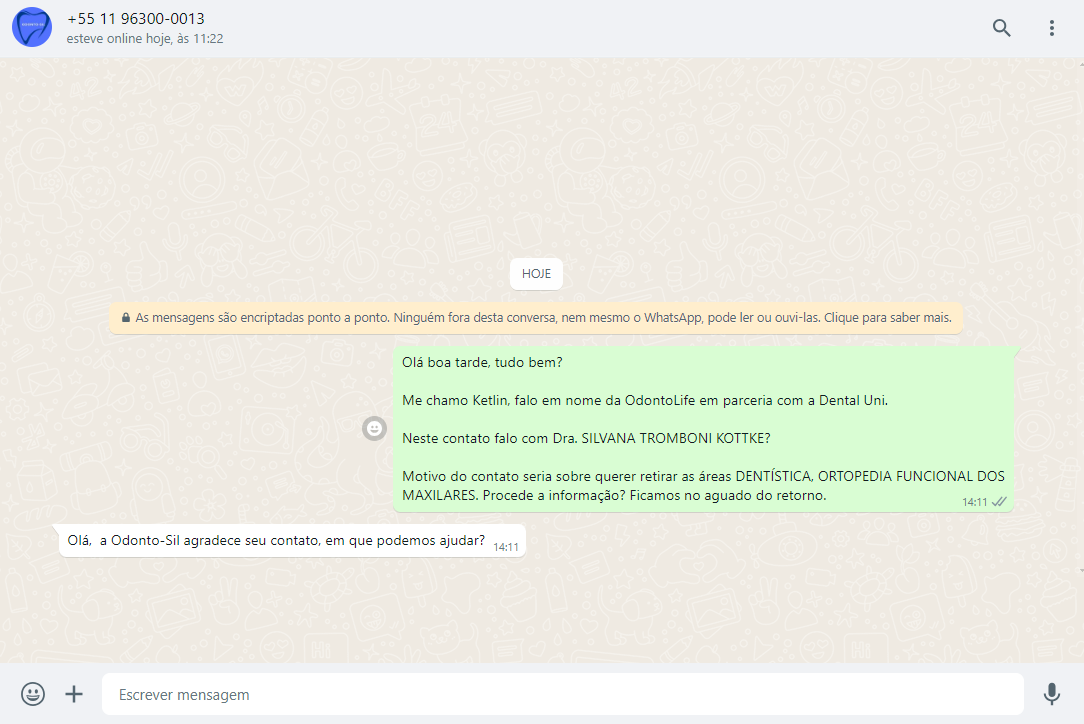This screenshot has width=1084, height=724.
Task: Click the search icon in chat header
Action: coord(1001,28)
